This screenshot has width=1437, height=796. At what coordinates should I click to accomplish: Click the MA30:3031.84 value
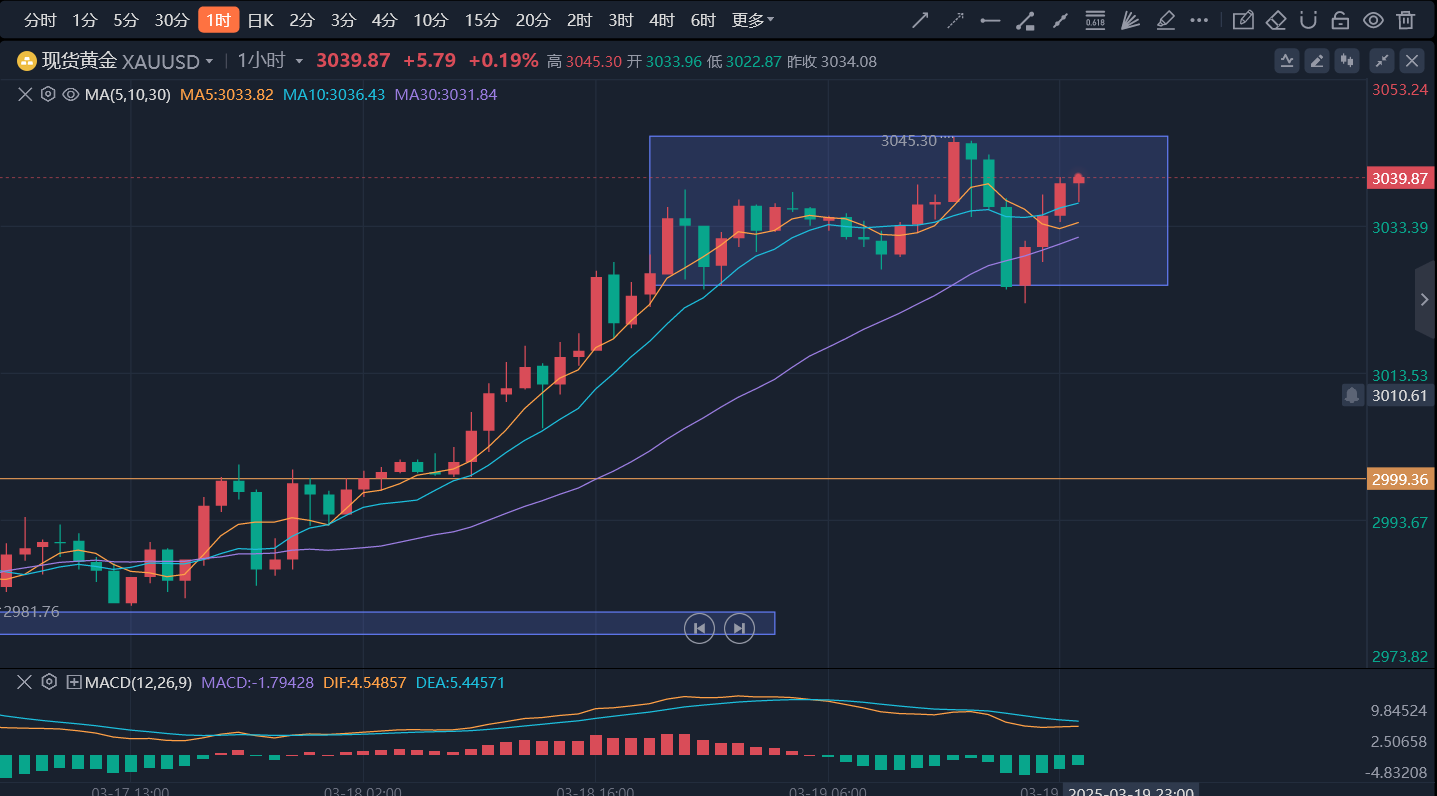(446, 95)
